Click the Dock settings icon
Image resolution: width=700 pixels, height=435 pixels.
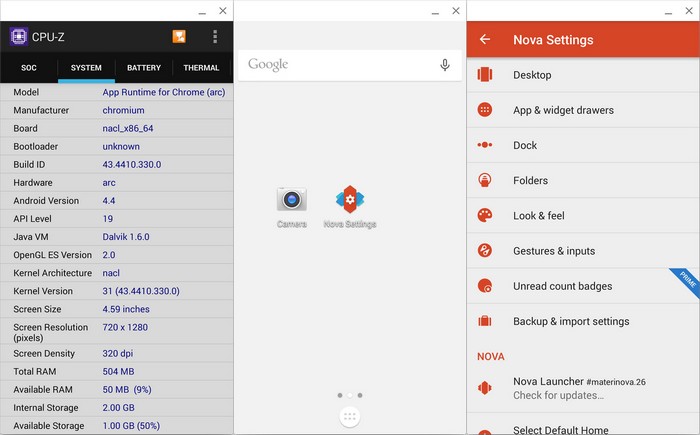[485, 145]
